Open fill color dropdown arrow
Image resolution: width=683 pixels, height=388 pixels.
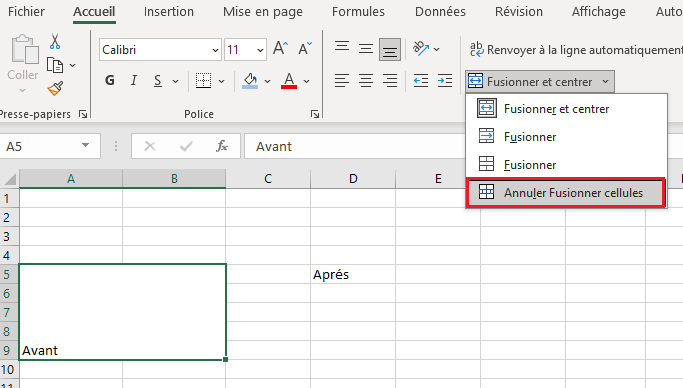(x=267, y=81)
